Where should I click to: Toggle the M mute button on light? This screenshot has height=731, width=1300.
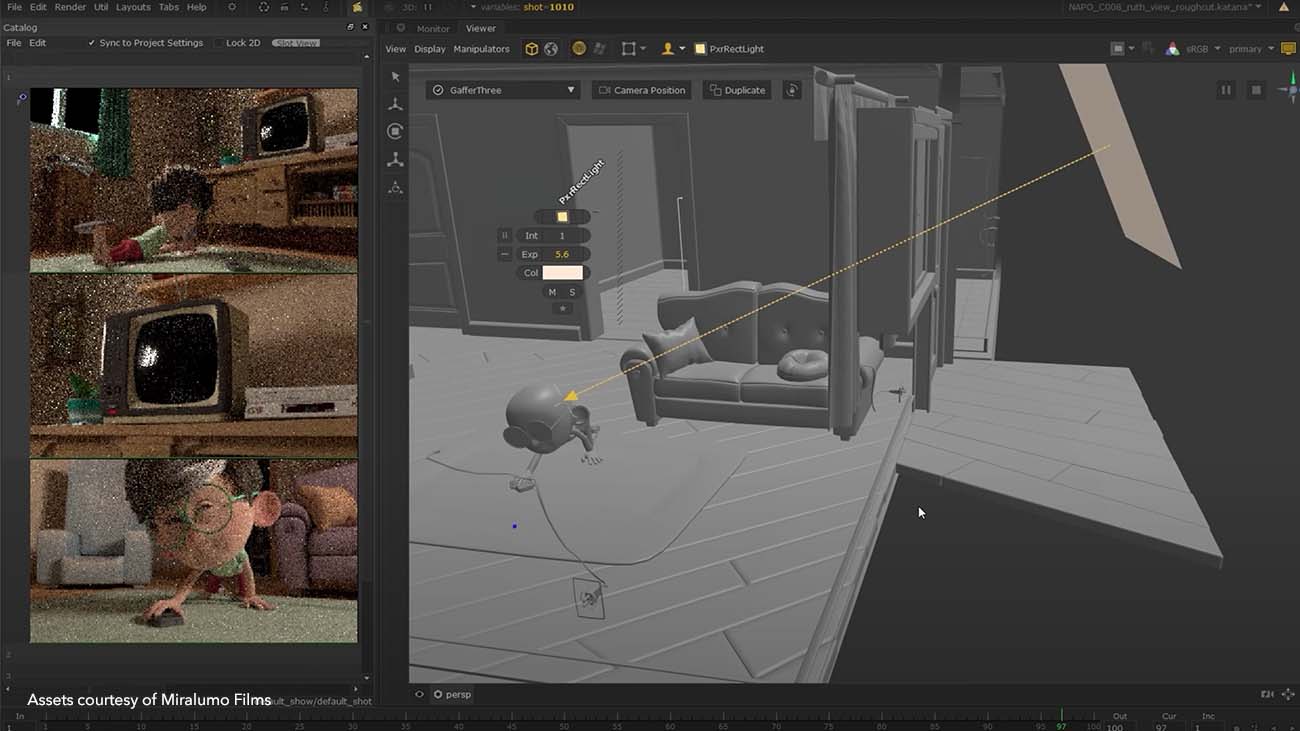(x=552, y=292)
